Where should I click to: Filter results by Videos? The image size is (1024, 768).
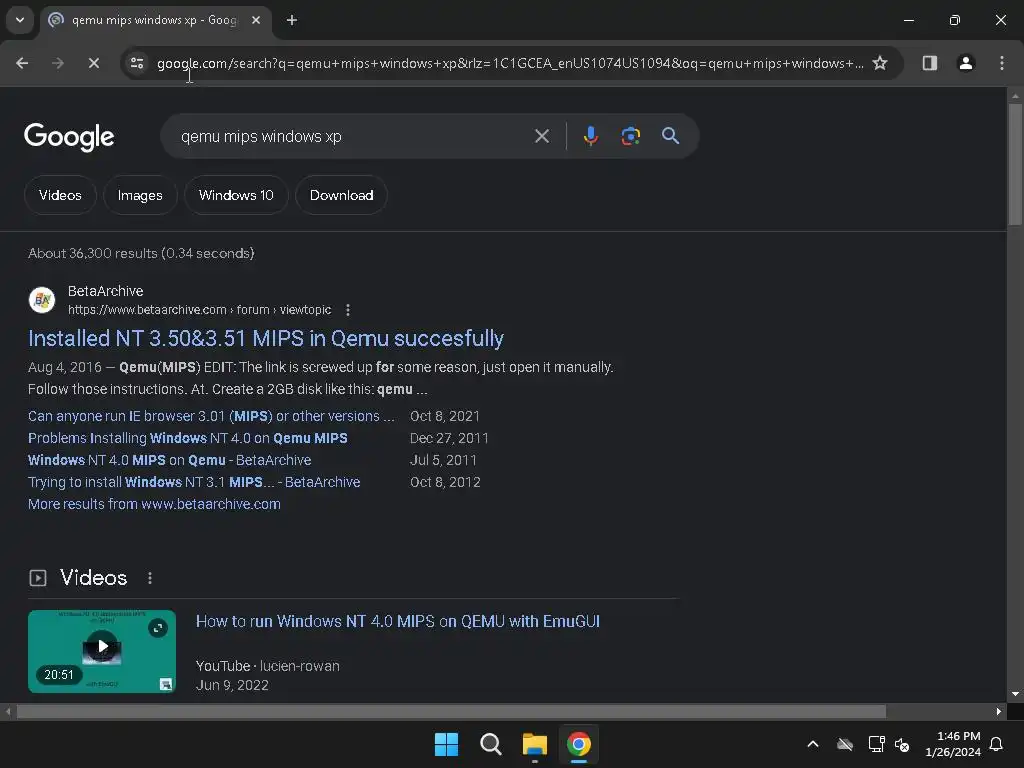coord(60,195)
